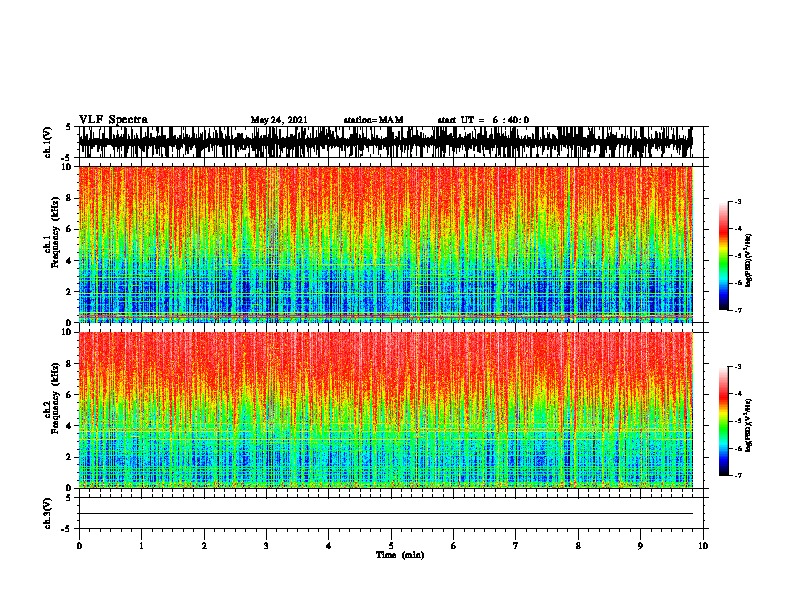Click the 'start UT = 6:40:0' label

(483, 120)
